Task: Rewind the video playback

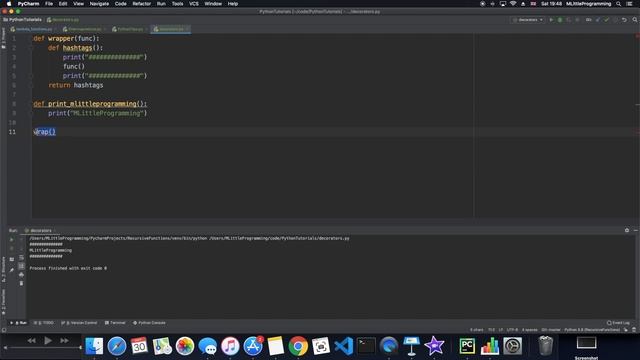Action: (x=31, y=340)
